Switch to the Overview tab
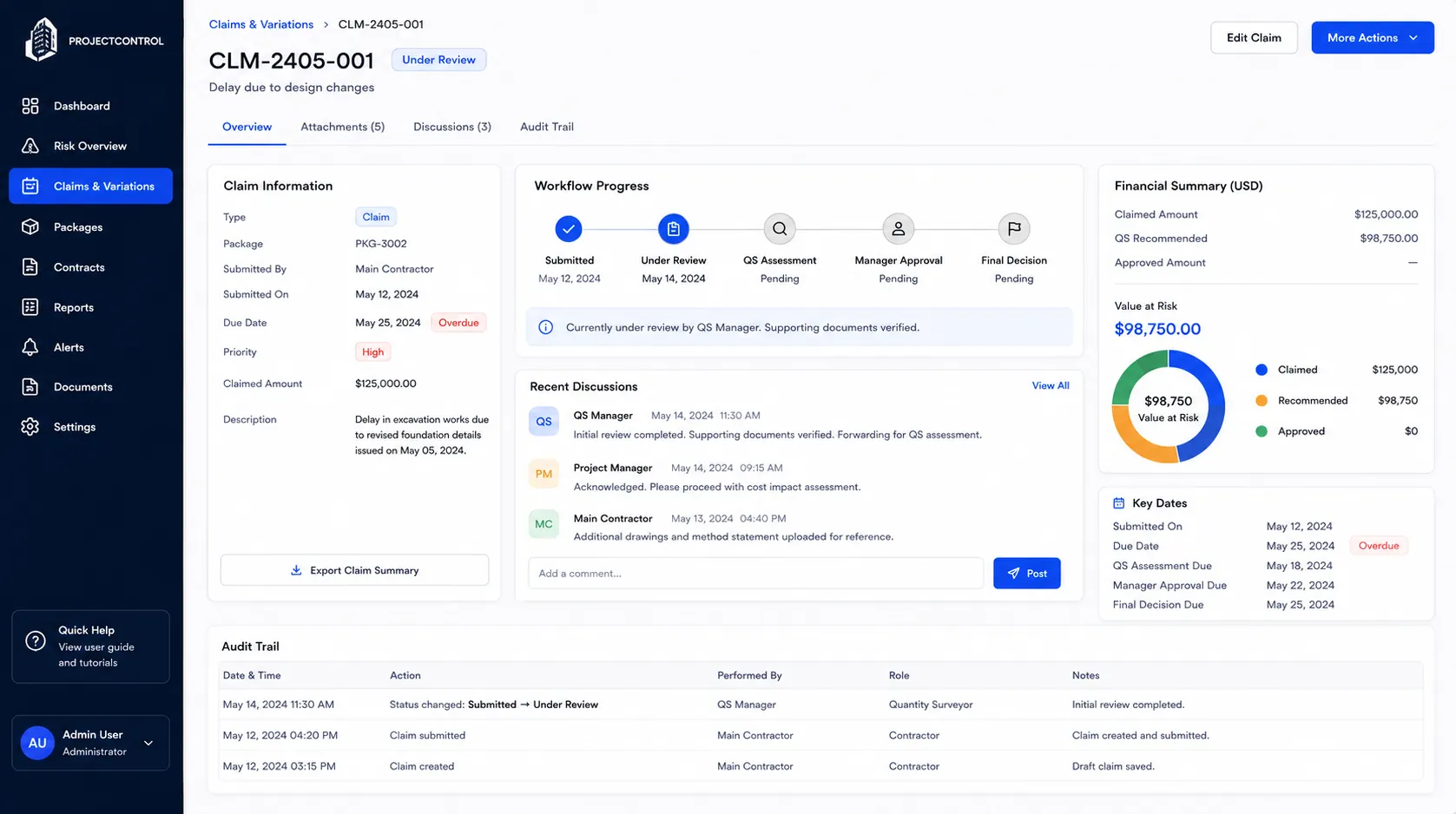Viewport: 1456px width, 814px height. point(247,127)
